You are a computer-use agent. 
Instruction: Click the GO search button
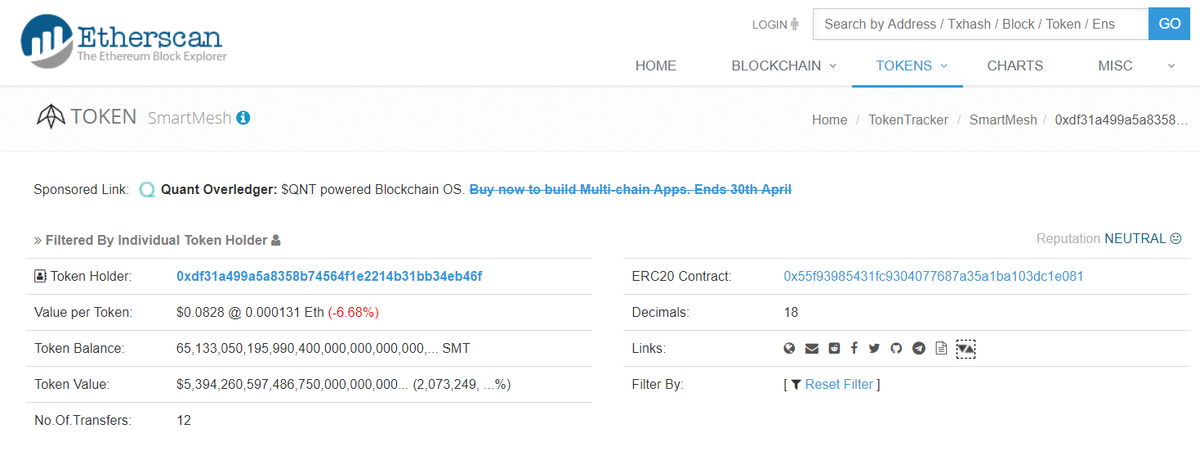tap(1169, 24)
